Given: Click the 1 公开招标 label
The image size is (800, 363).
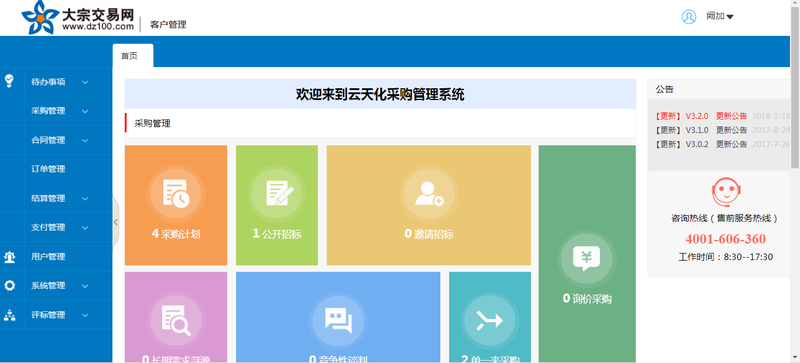Looking at the screenshot, I should click(x=277, y=234).
